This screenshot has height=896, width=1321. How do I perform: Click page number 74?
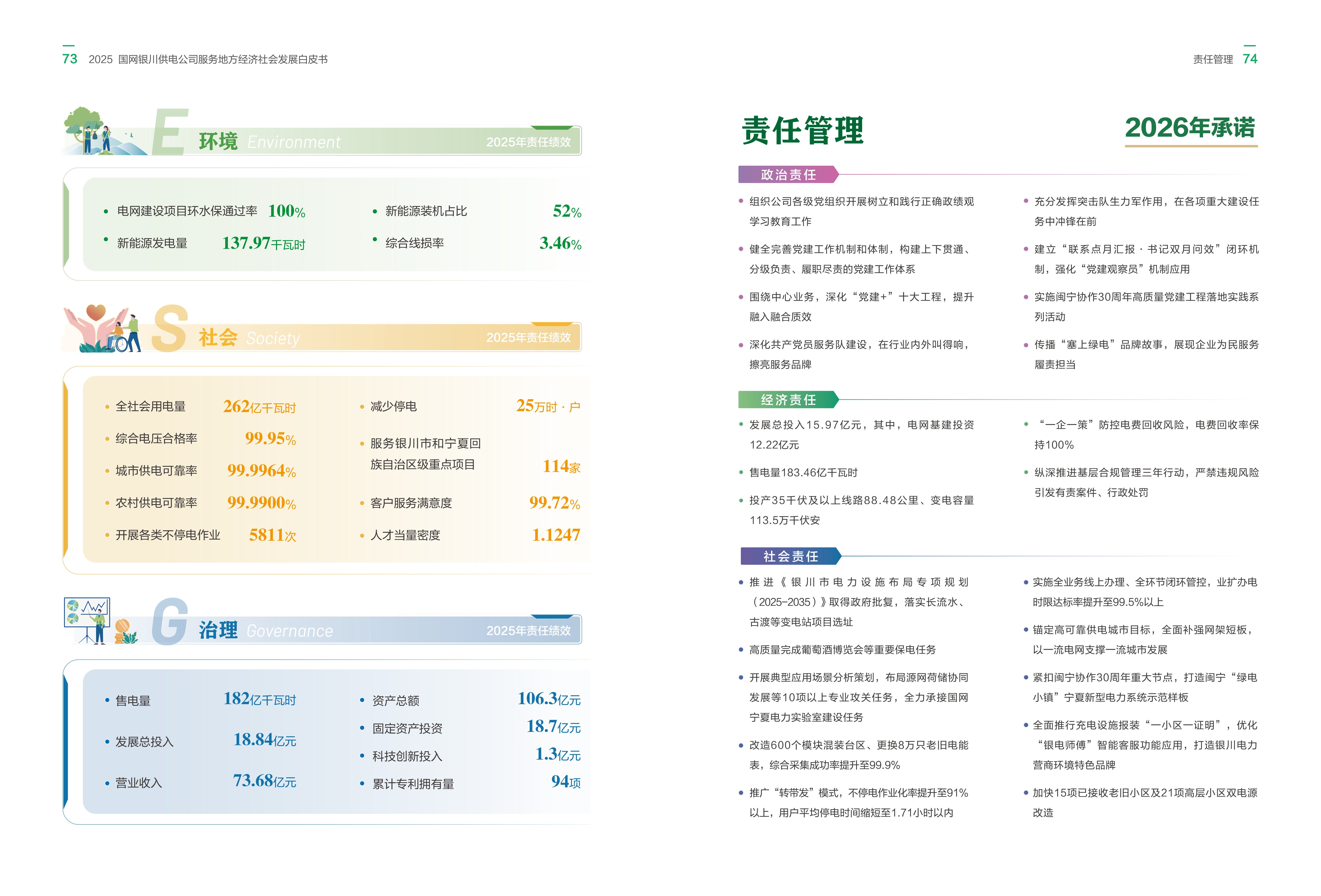click(x=1250, y=59)
